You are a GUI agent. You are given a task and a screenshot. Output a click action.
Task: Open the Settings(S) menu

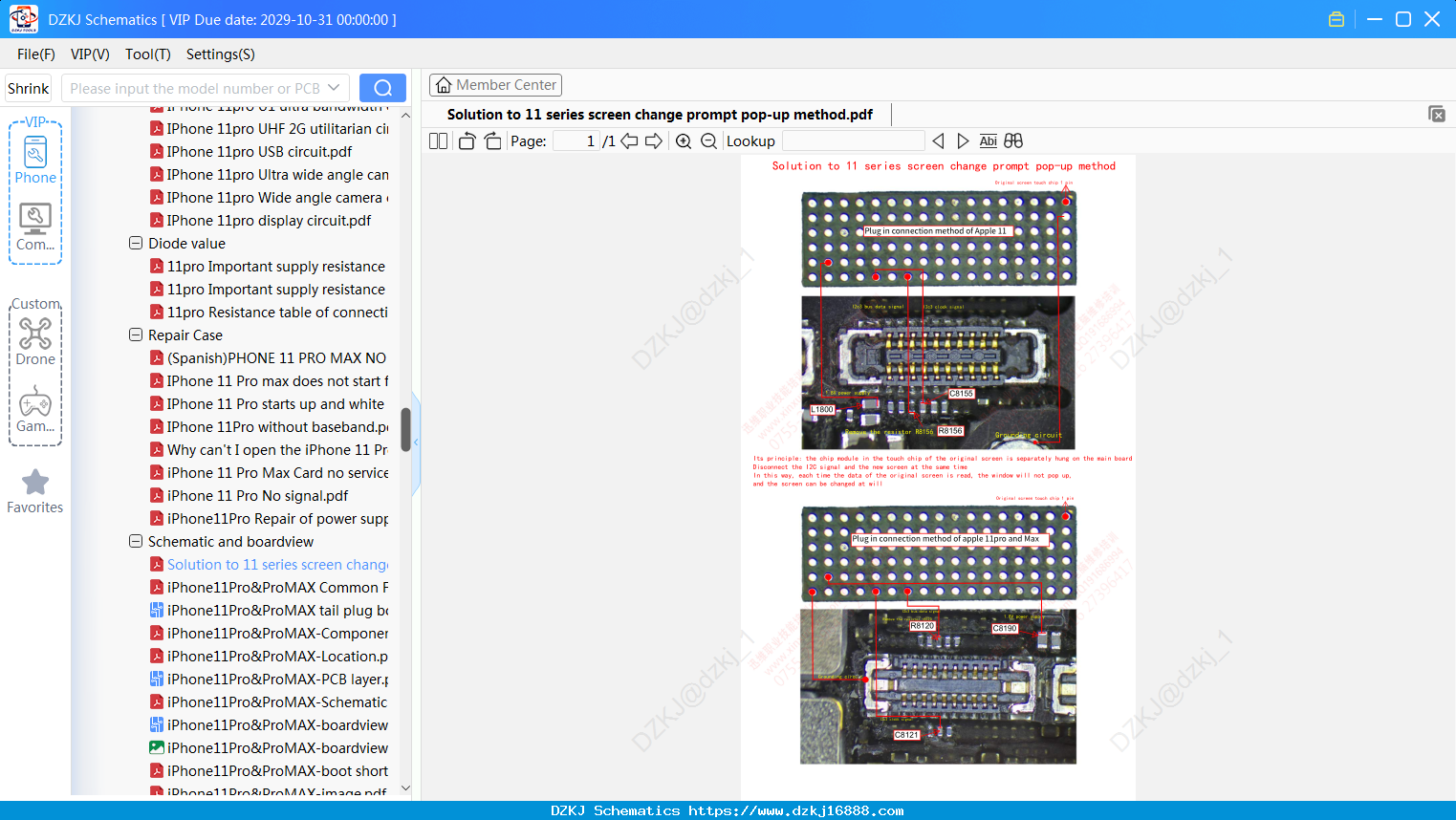(x=221, y=54)
